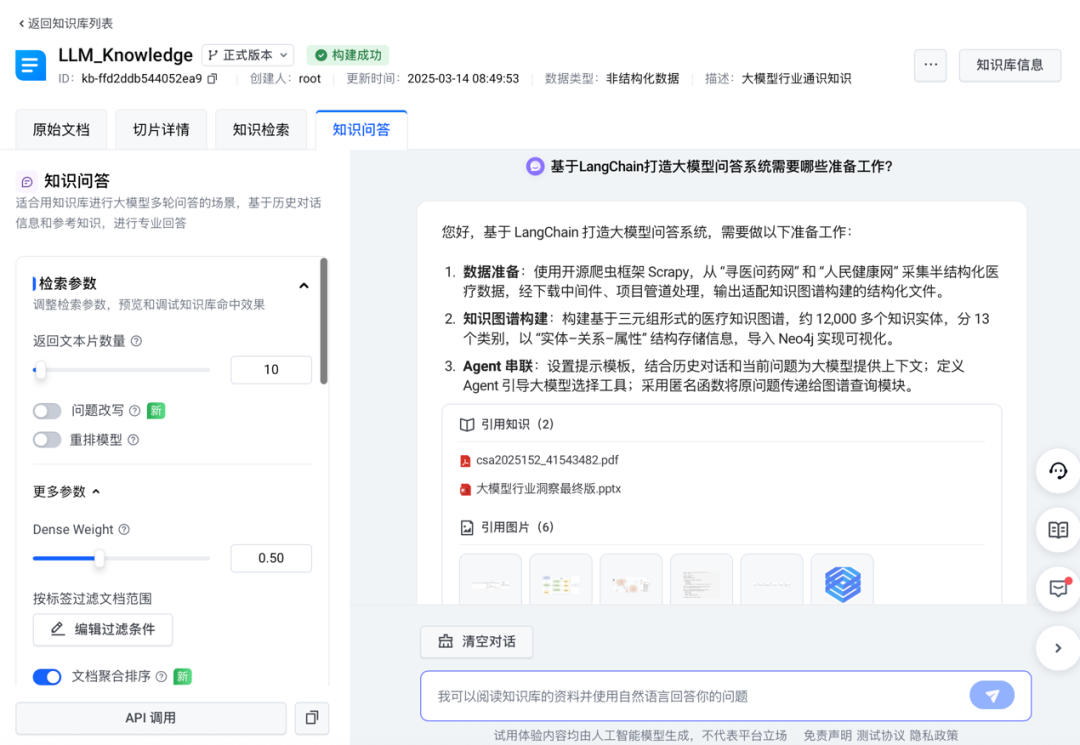This screenshot has width=1080, height=745.
Task: Click 清空对话 to clear chat
Action: coord(477,642)
